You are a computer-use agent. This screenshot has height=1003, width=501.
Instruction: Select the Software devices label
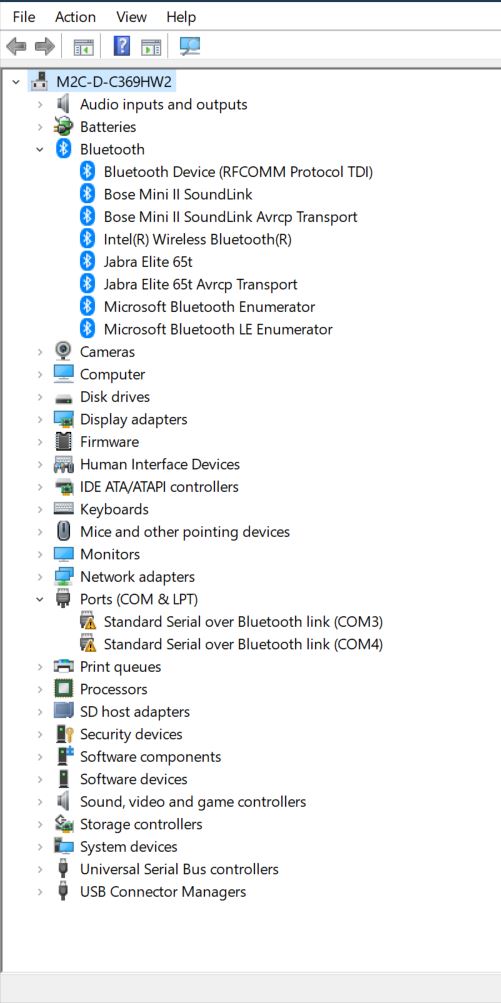click(134, 779)
